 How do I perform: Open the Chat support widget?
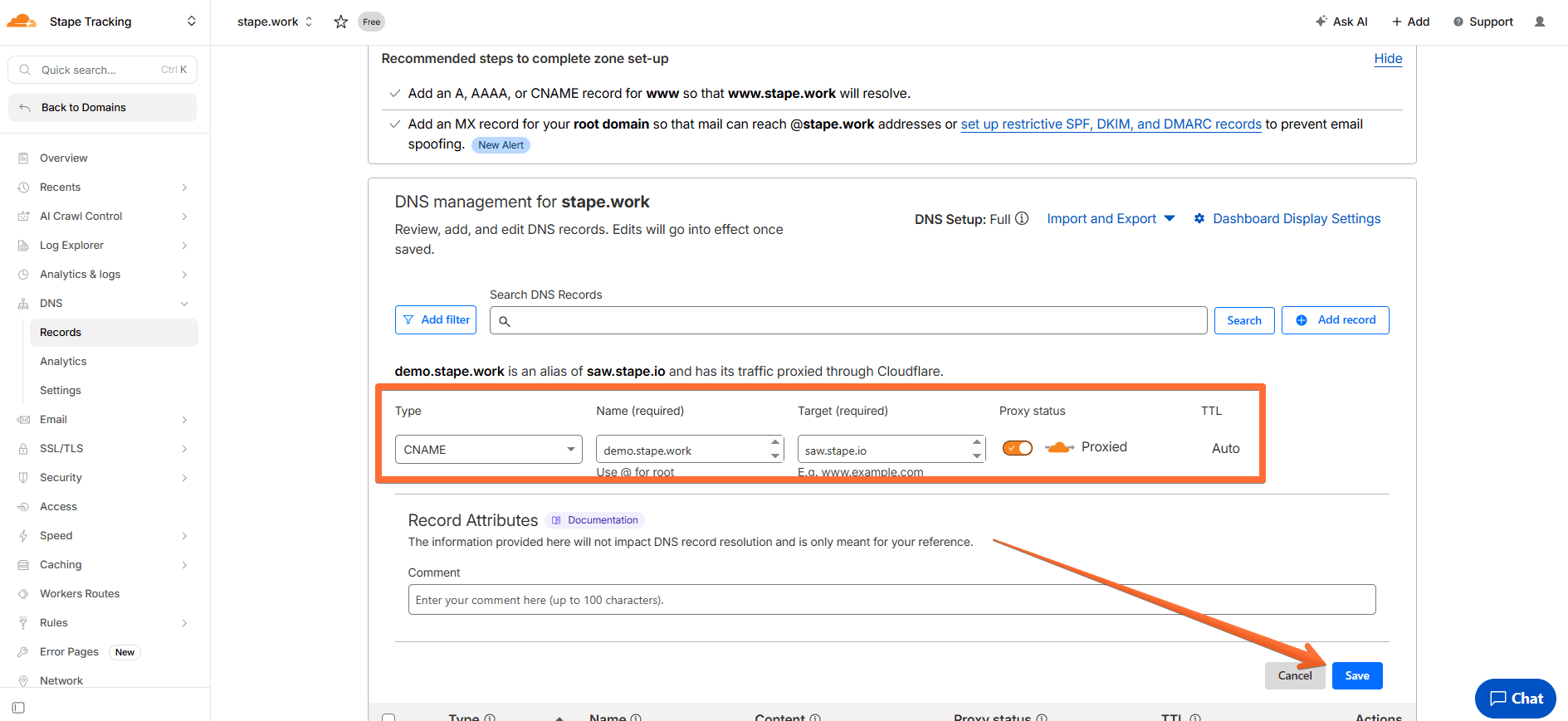point(1515,699)
